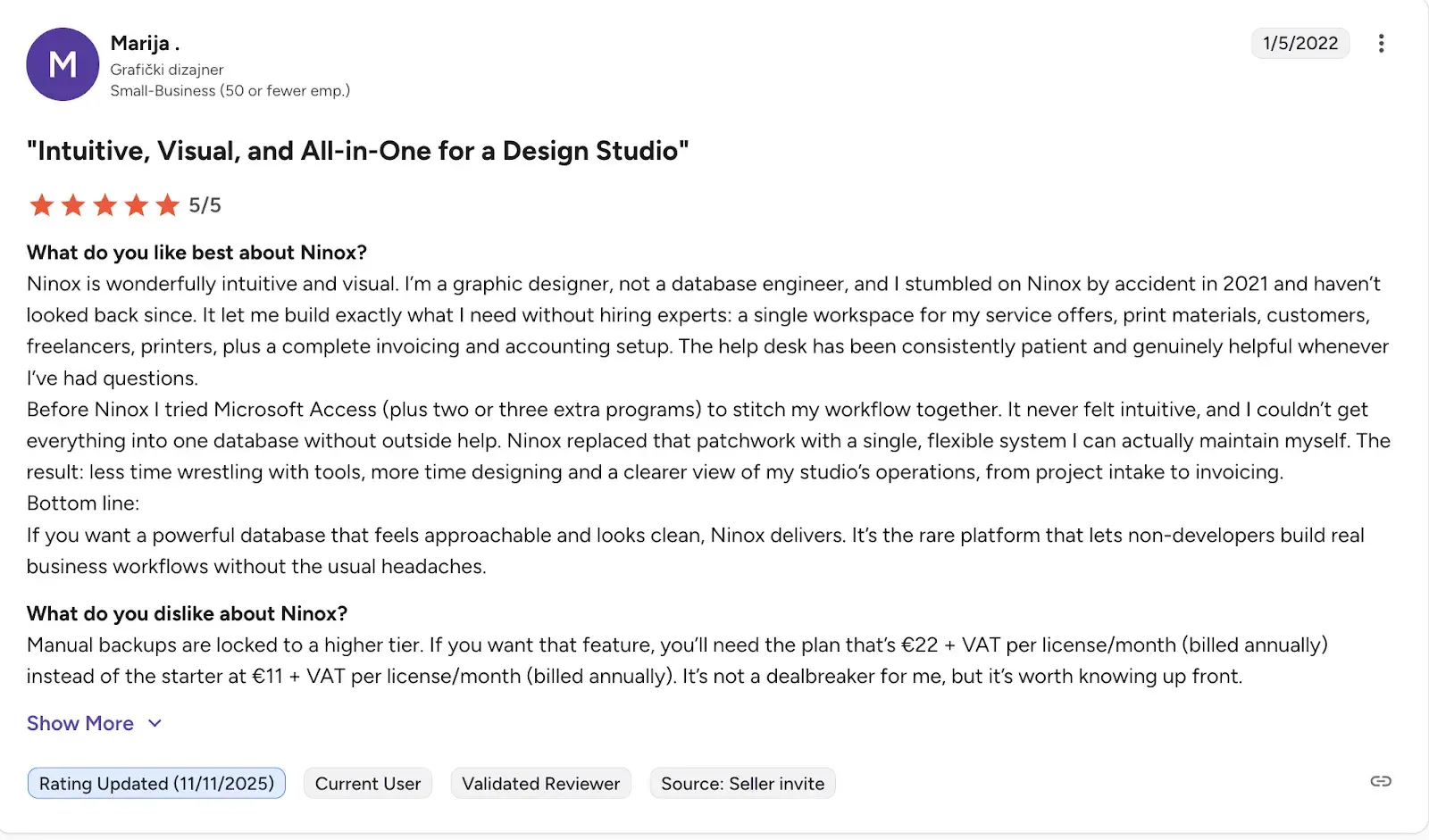Expand review with Show More
Viewport: 1429px width, 840px height.
(x=80, y=723)
